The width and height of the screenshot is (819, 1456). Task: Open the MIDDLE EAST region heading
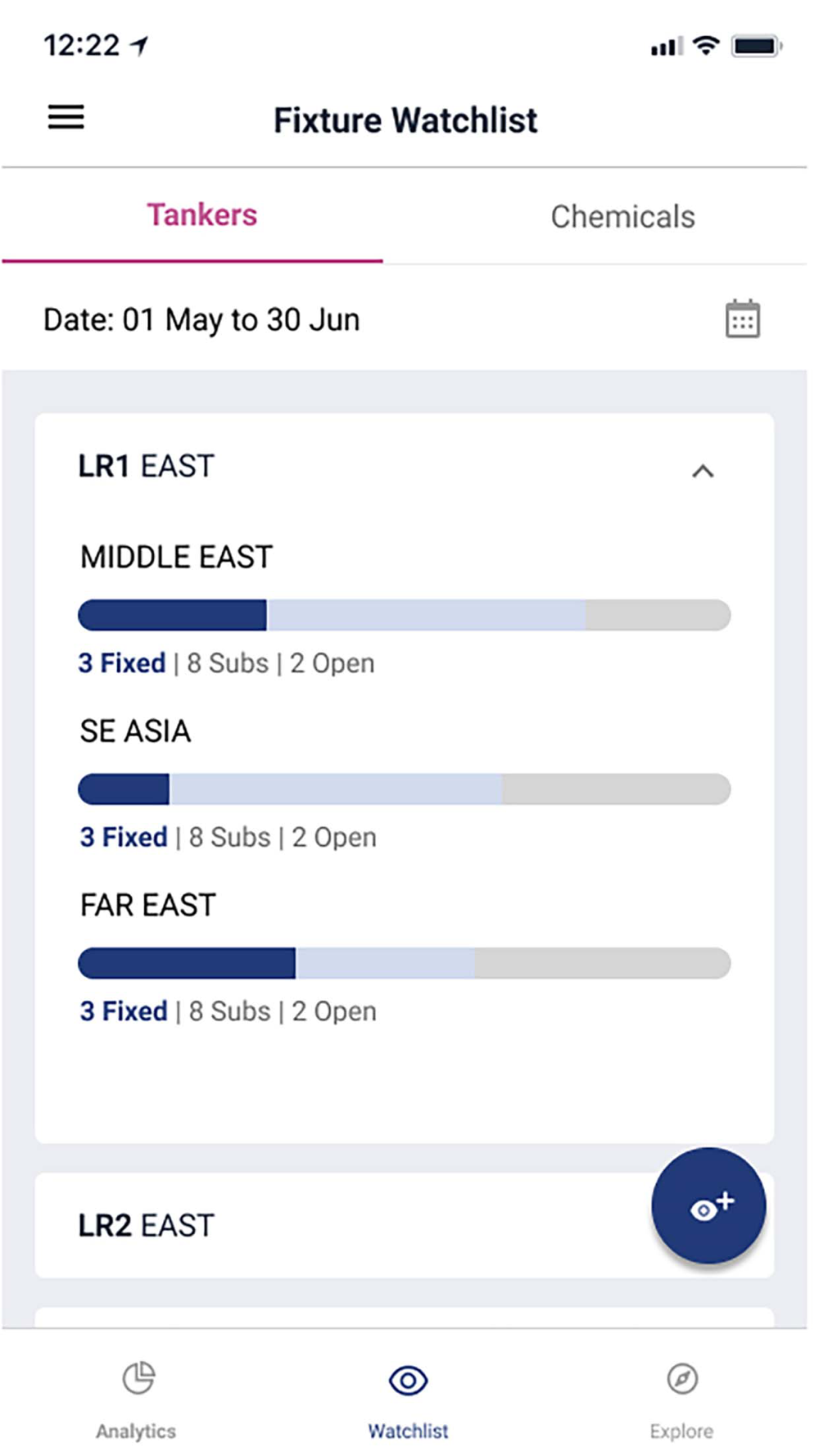176,557
